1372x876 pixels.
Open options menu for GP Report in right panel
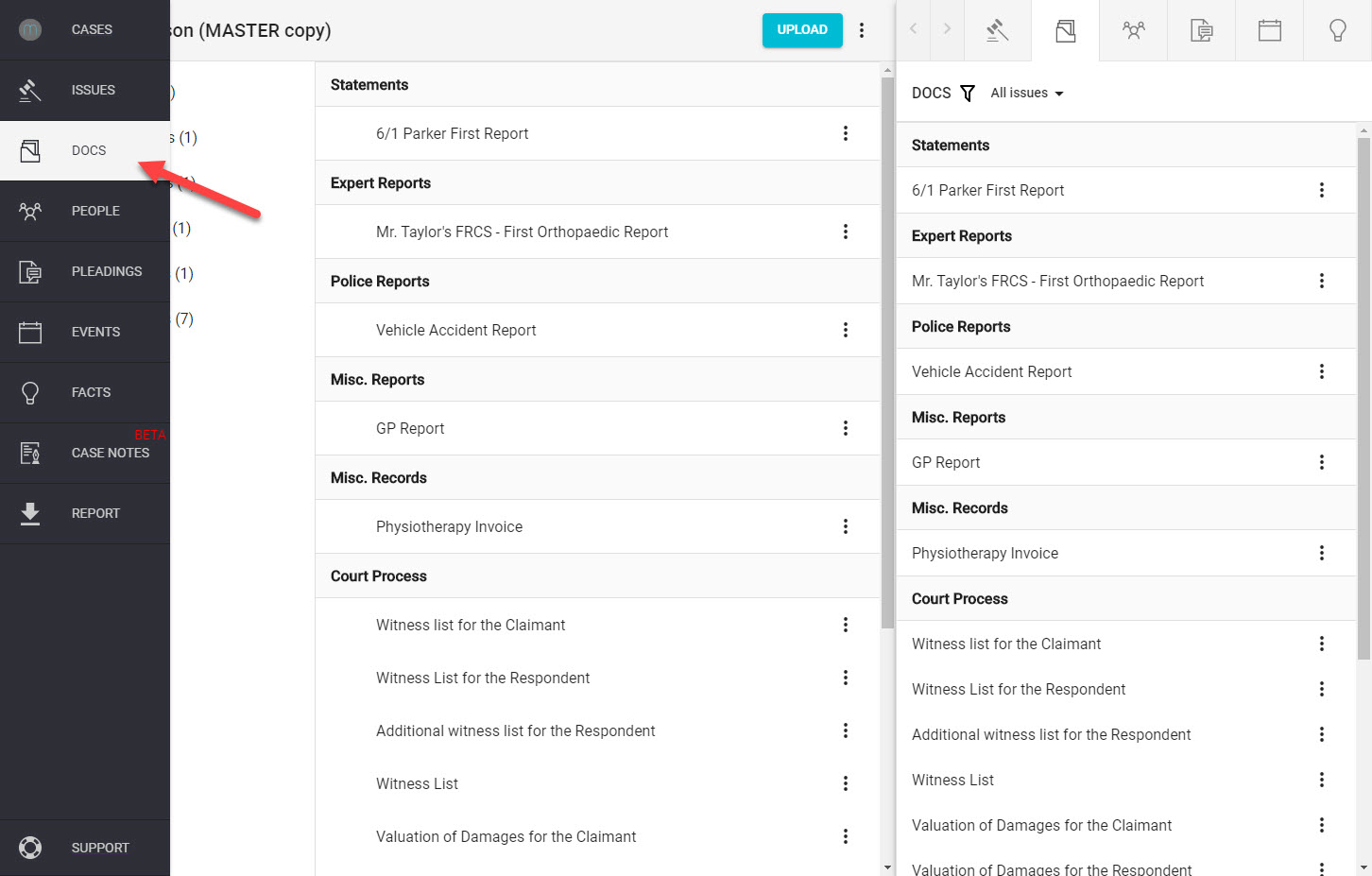(1321, 462)
